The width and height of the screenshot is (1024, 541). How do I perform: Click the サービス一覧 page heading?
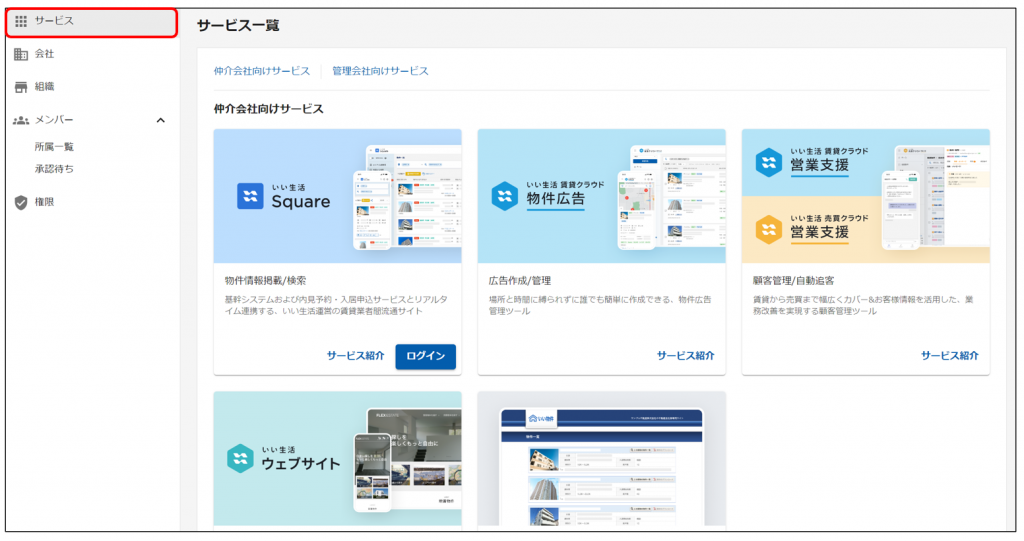[238, 25]
